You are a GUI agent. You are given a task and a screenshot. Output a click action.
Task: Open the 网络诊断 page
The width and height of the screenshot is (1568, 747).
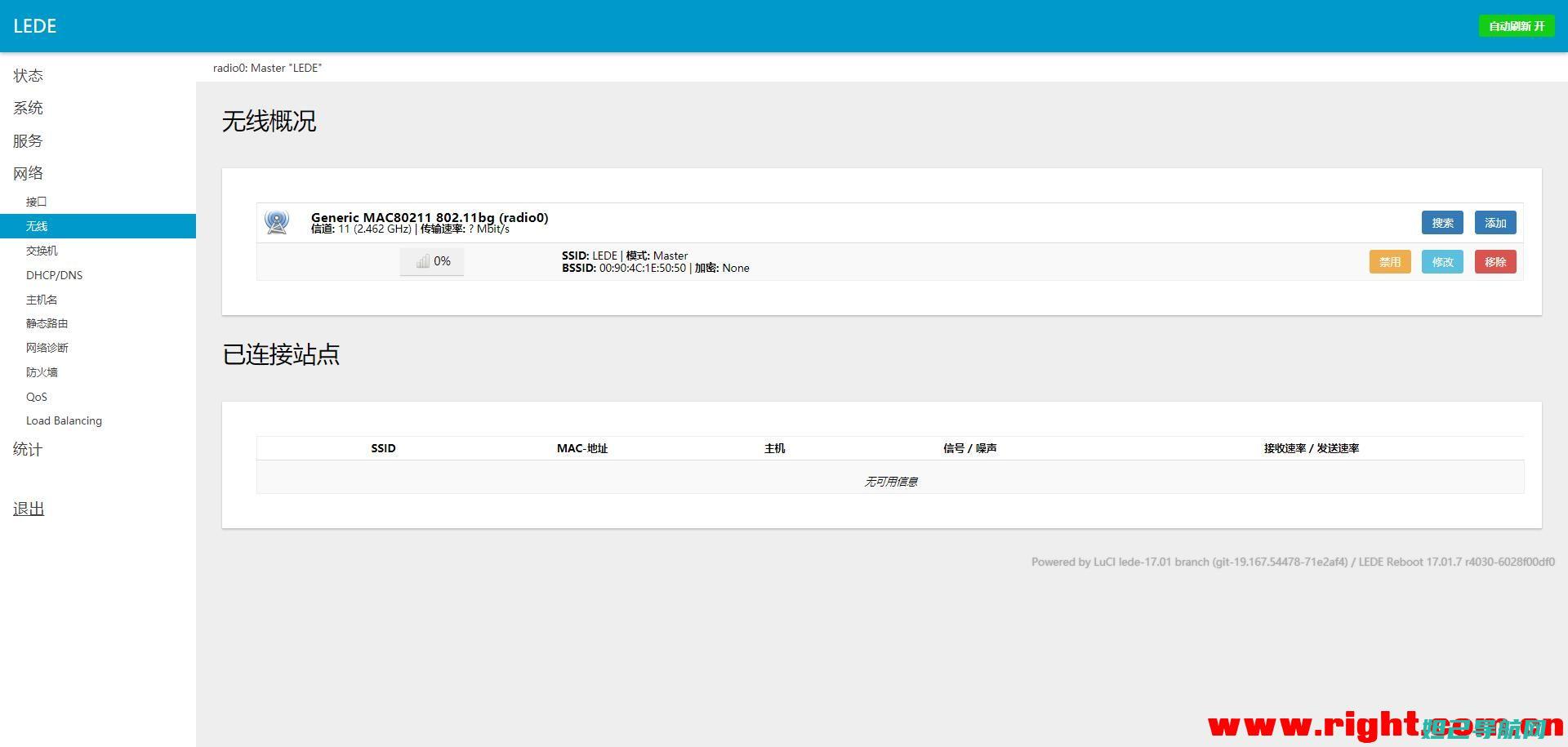[47, 348]
